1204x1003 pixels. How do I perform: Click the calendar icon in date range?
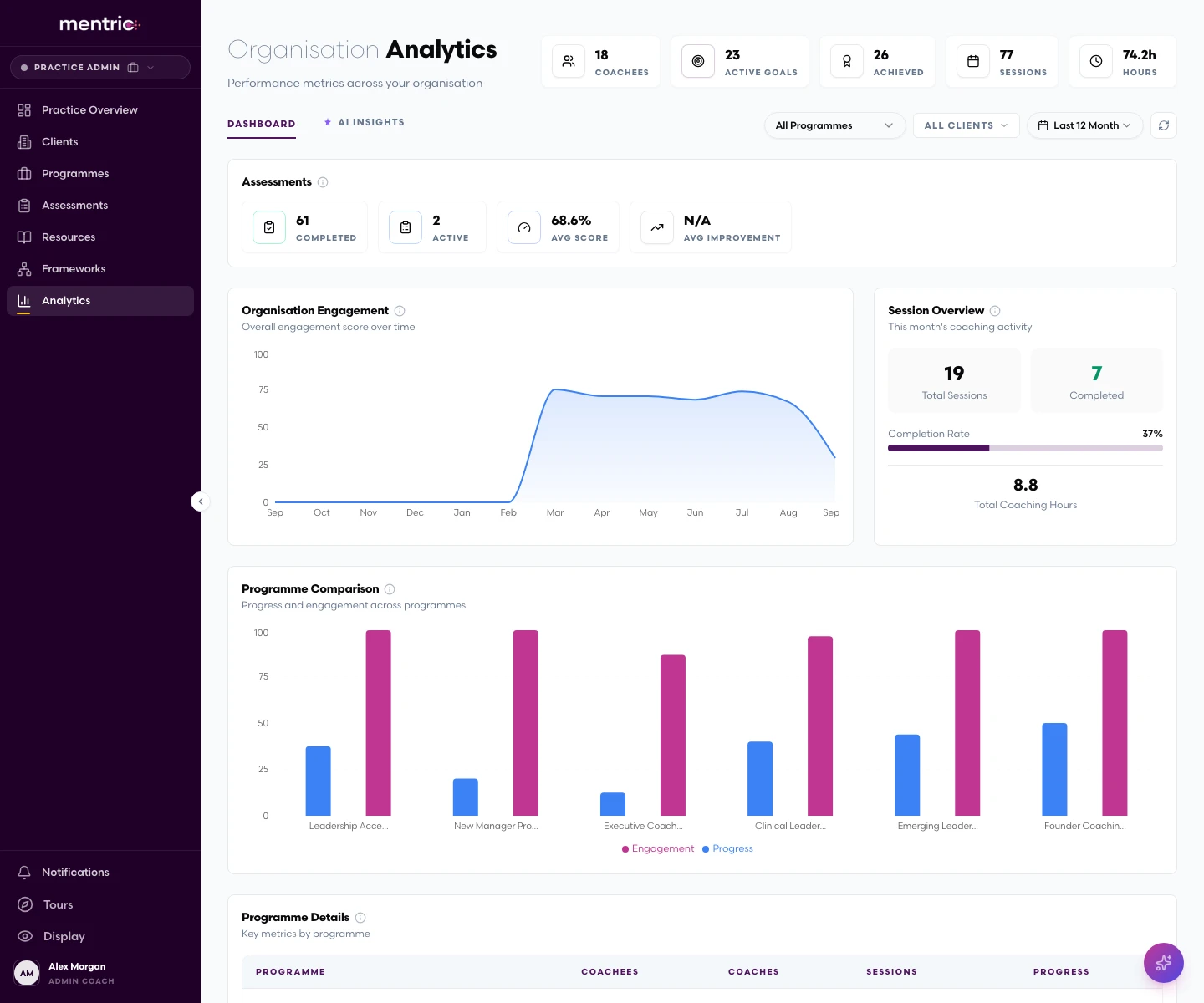[1043, 125]
